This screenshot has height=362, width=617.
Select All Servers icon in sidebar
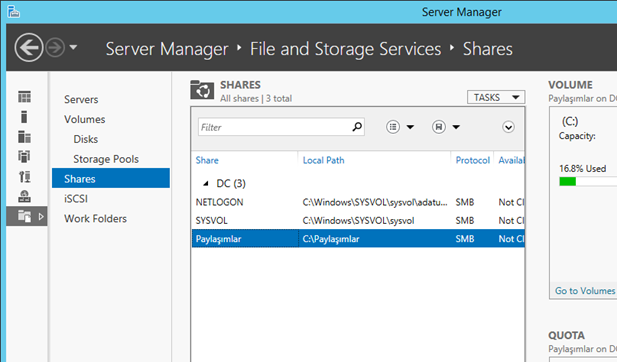pyautogui.click(x=24, y=137)
